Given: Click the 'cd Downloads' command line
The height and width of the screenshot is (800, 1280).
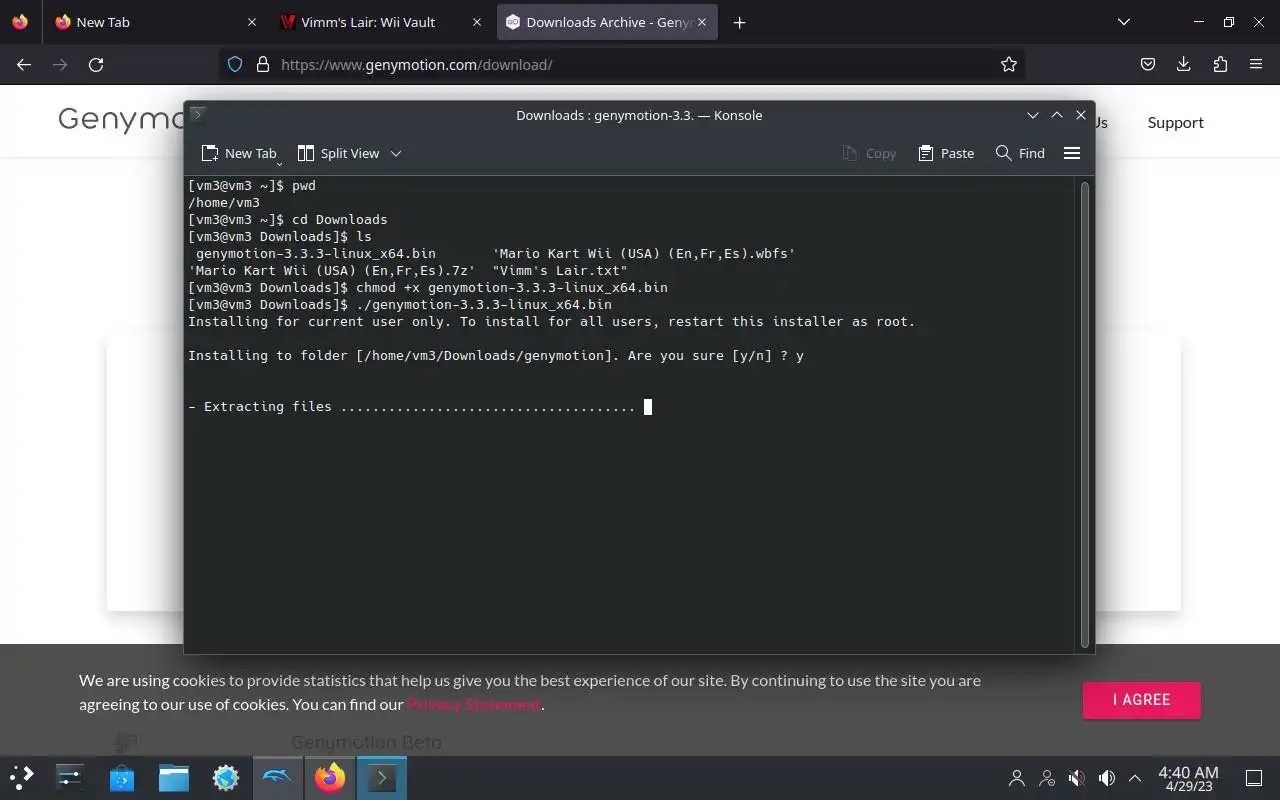Looking at the screenshot, I should [x=288, y=219].
